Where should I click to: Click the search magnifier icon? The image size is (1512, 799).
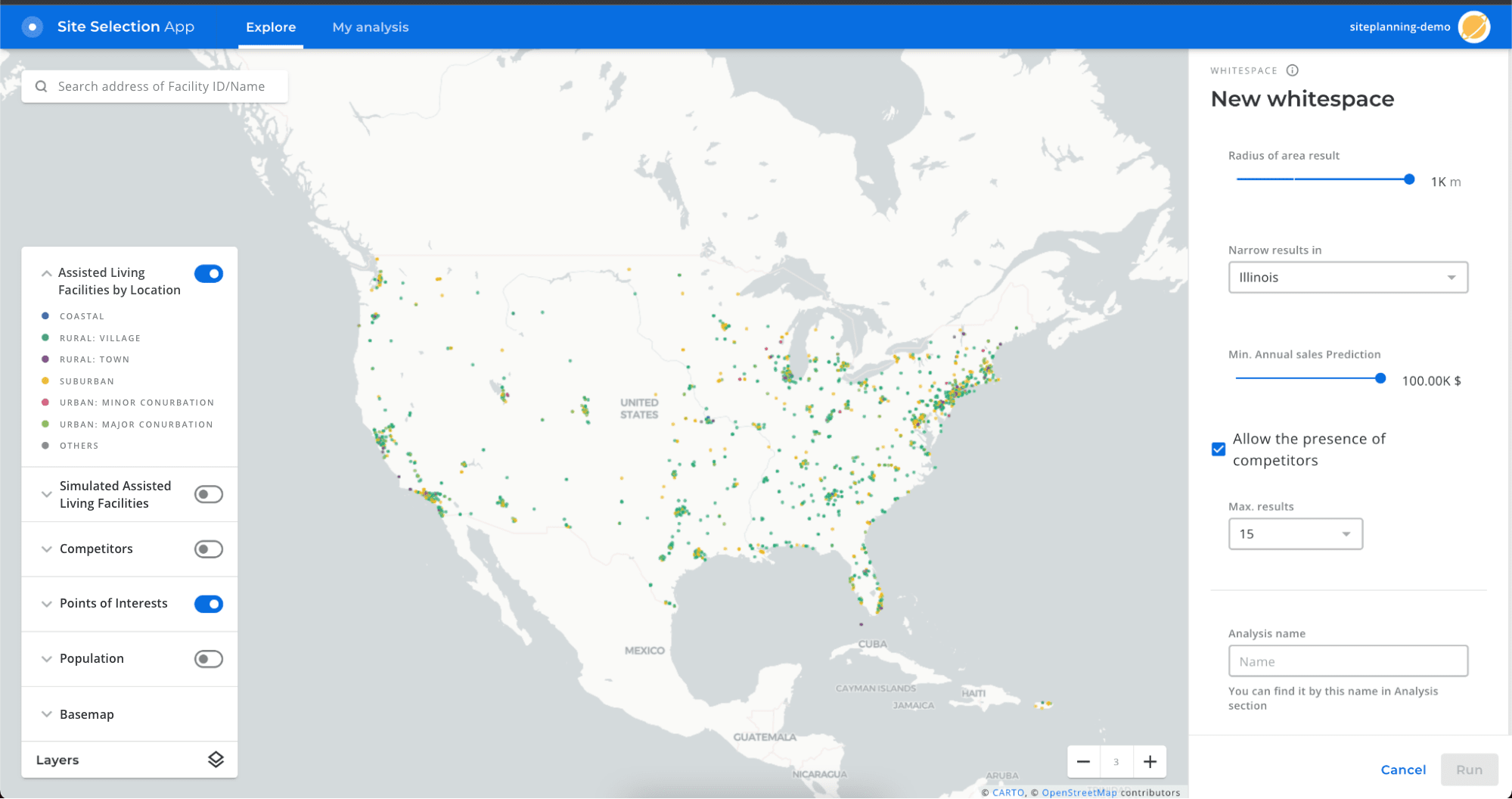point(42,85)
